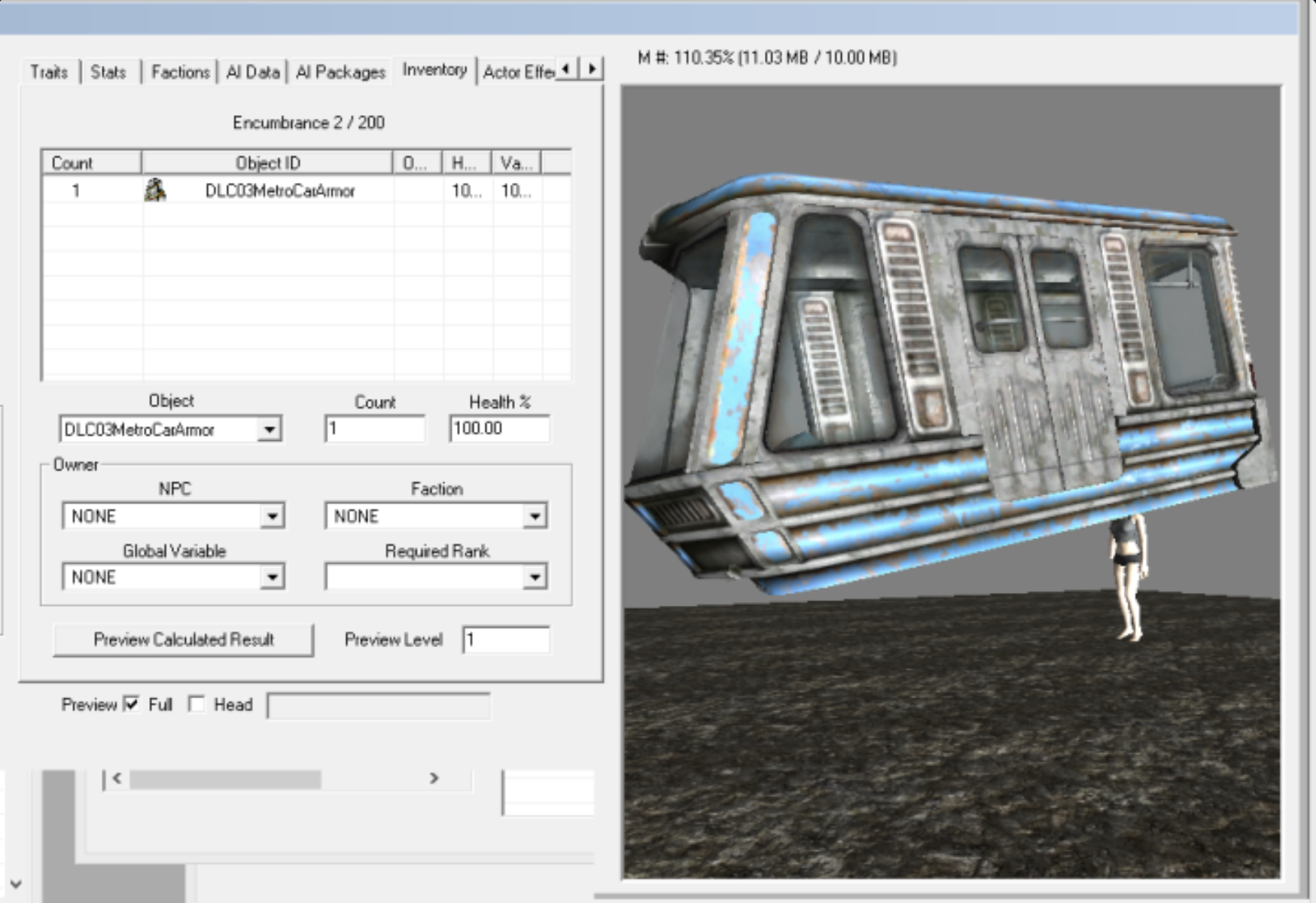Screen dimensions: 1316x903
Task: Enable the Full preview checkbox
Action: [x=132, y=704]
